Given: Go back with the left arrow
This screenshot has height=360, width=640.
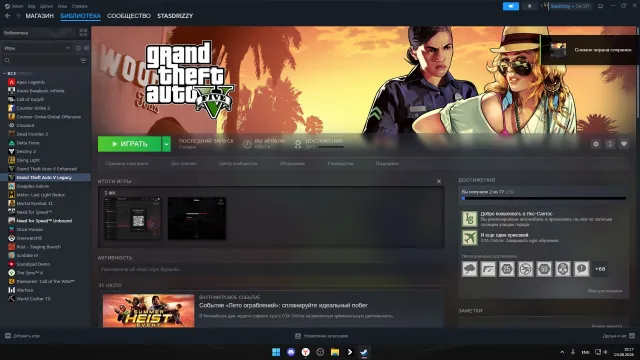Looking at the screenshot, I should click(x=8, y=16).
